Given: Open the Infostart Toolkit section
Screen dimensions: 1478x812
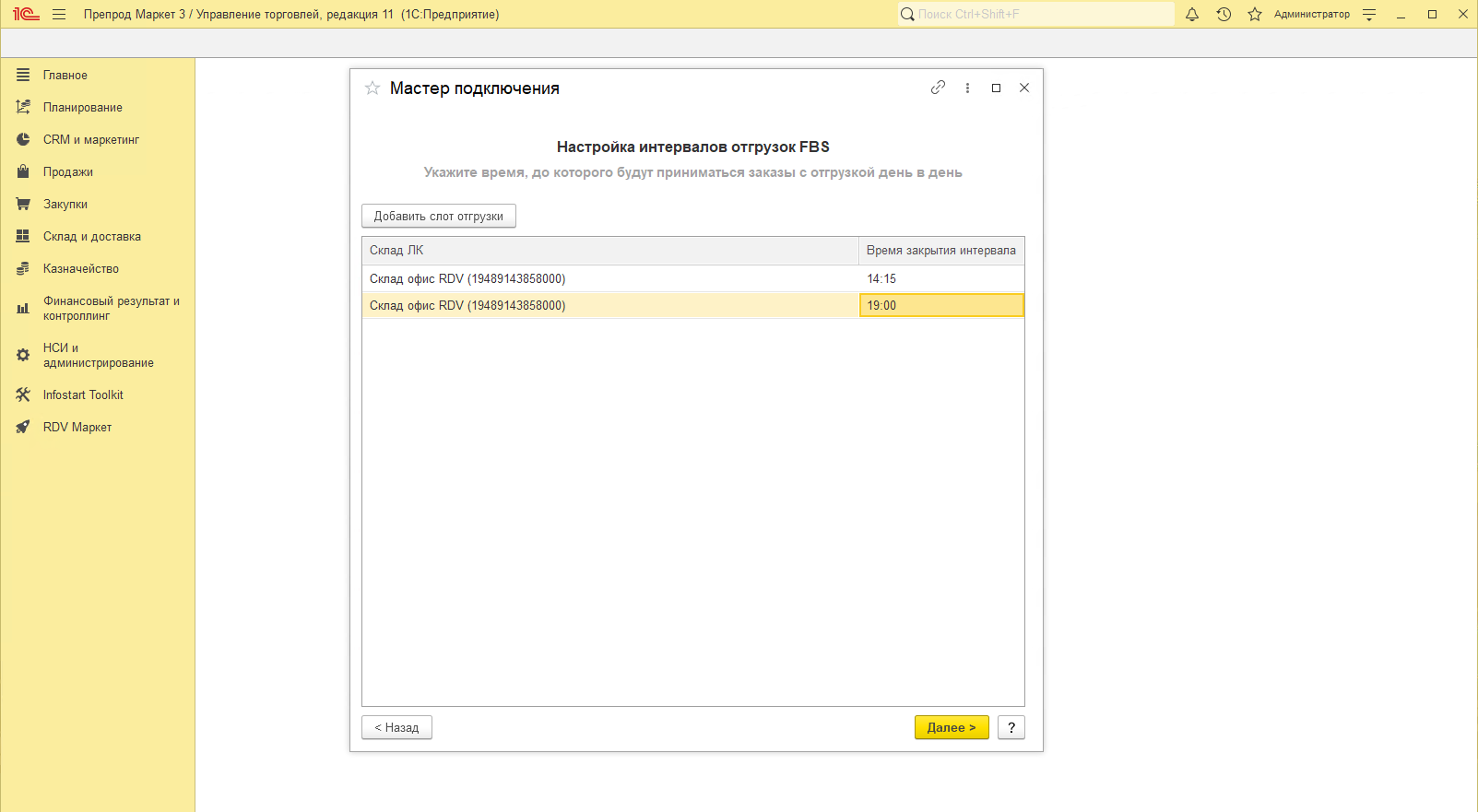Looking at the screenshot, I should (x=83, y=395).
